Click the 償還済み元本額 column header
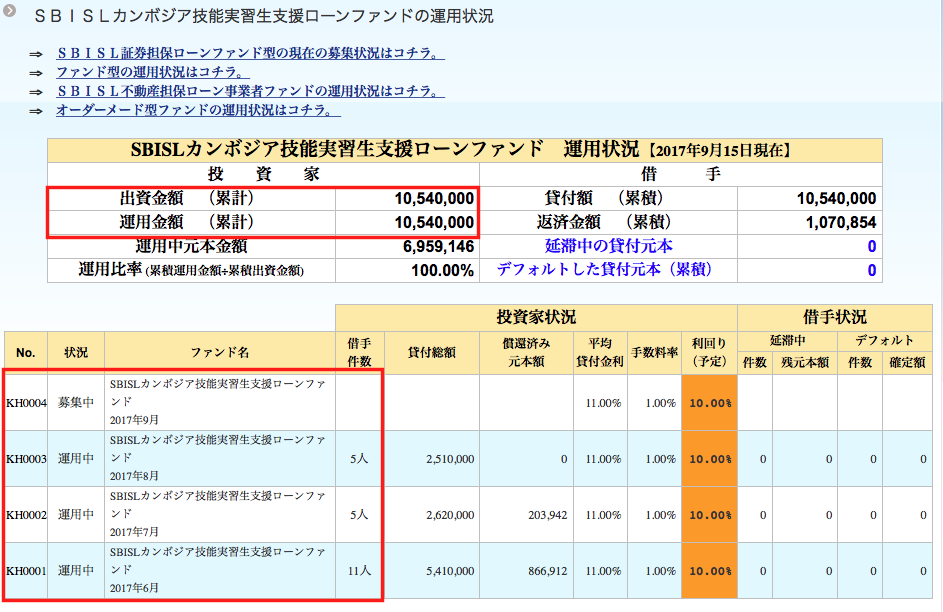The height and width of the screenshot is (612, 943). [x=526, y=353]
